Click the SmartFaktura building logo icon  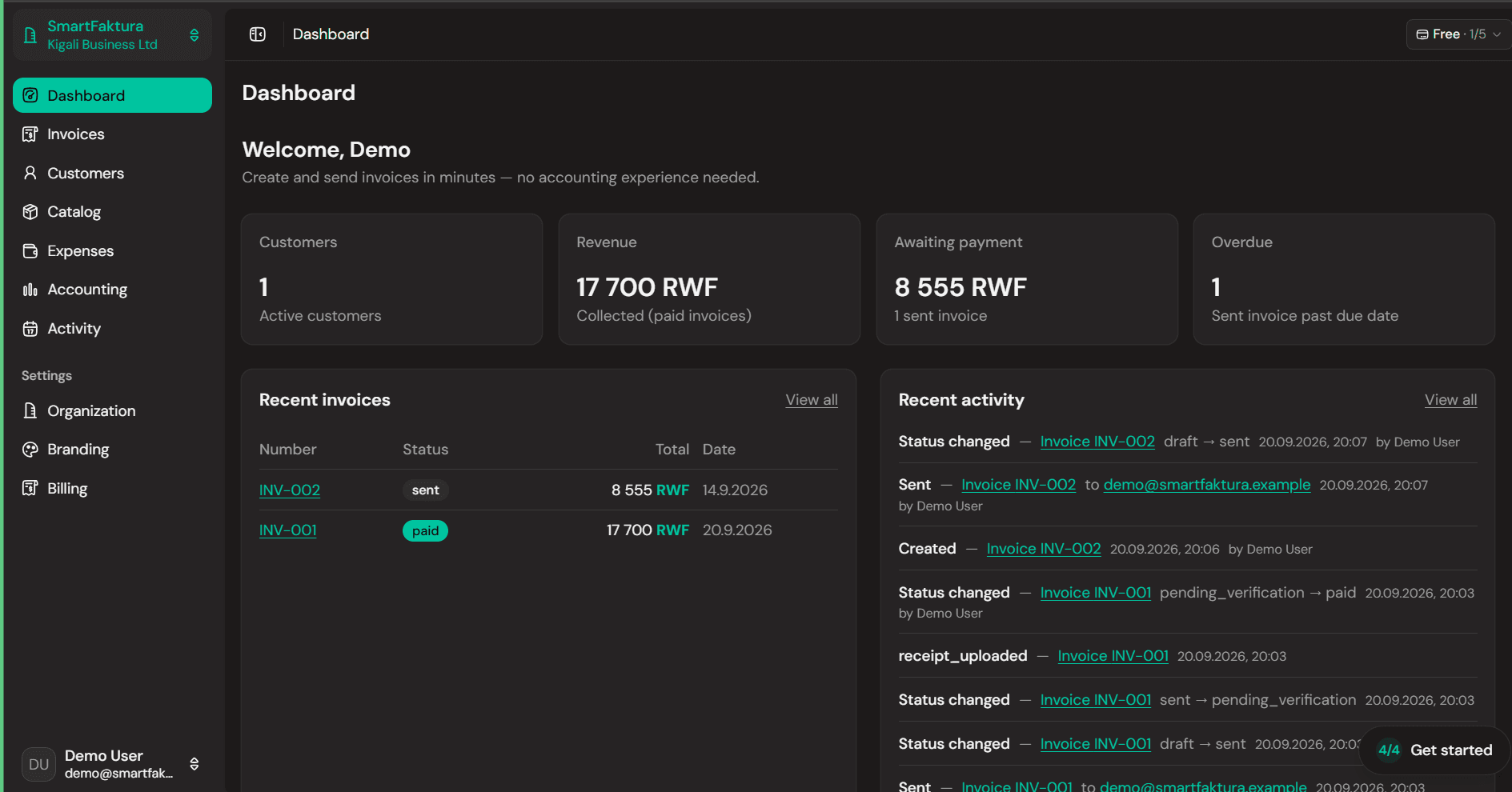[x=30, y=35]
